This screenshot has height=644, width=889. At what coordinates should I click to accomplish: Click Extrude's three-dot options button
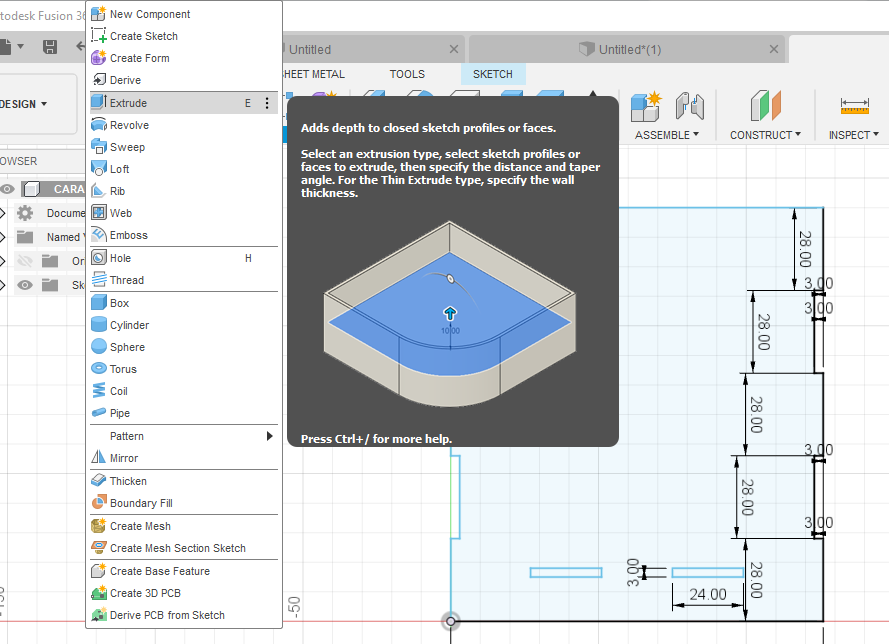(267, 103)
